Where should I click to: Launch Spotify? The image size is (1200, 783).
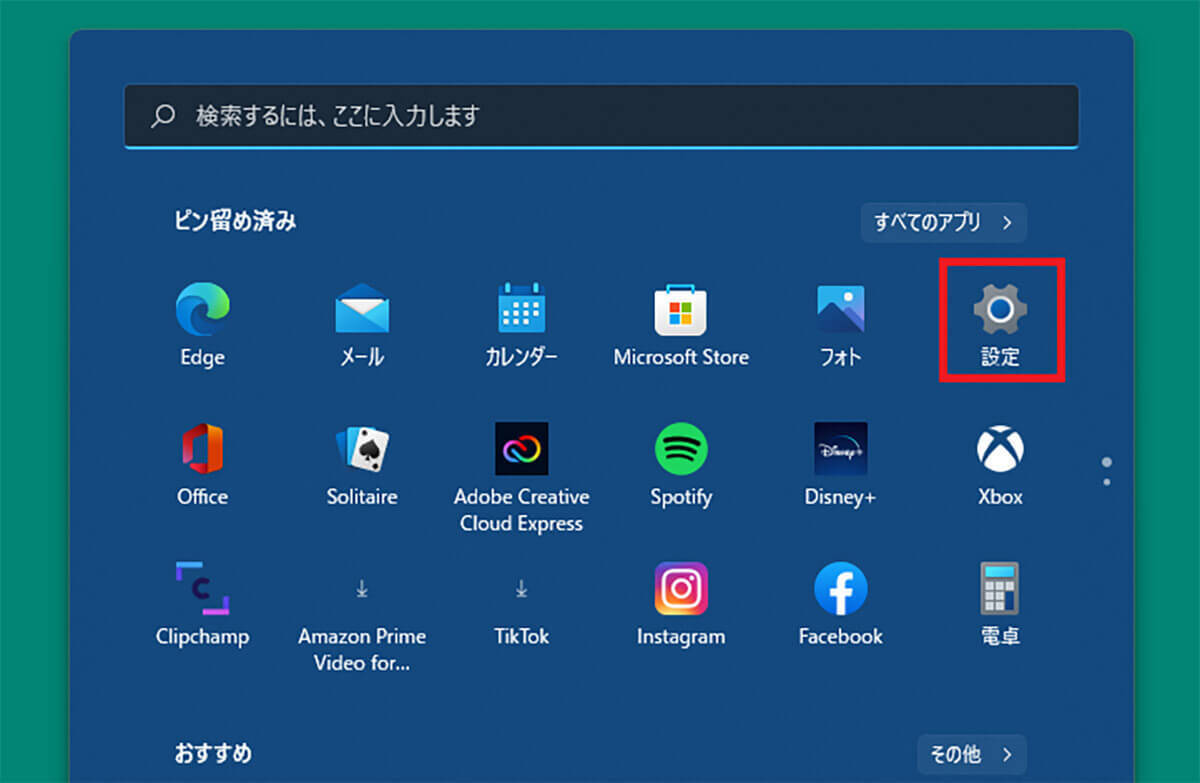(x=681, y=464)
